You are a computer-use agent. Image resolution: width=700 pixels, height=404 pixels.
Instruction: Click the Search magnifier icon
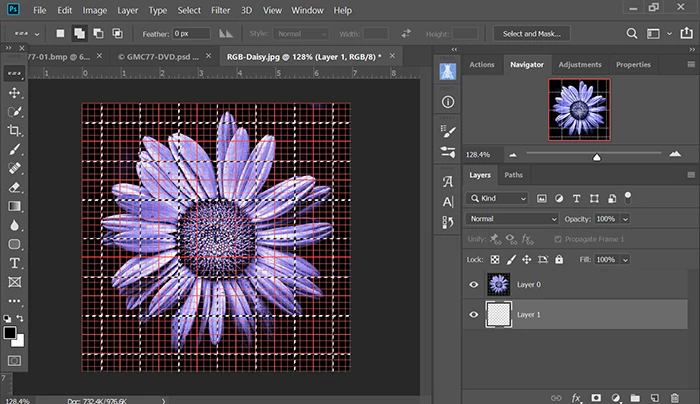[633, 34]
